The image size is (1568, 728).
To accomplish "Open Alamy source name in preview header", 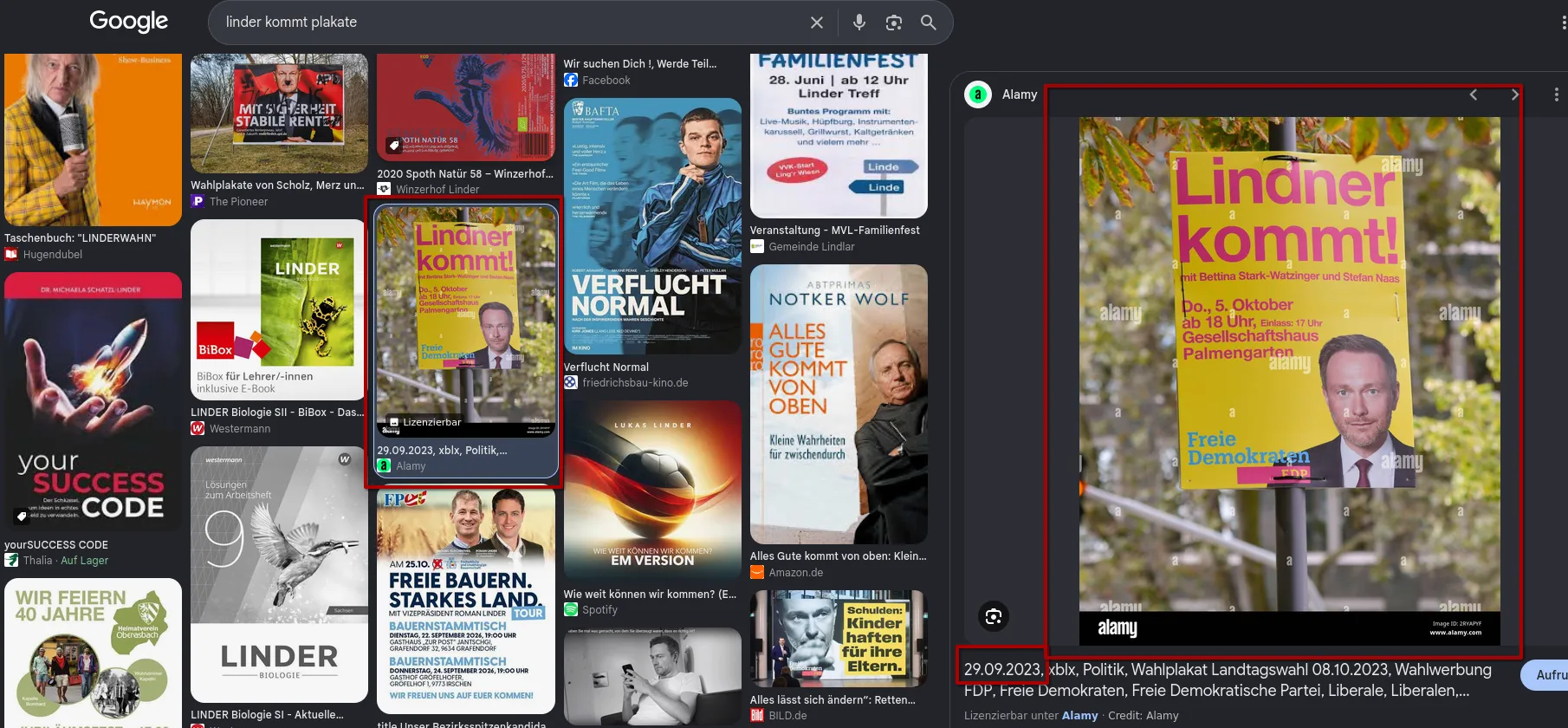I will click(1020, 94).
